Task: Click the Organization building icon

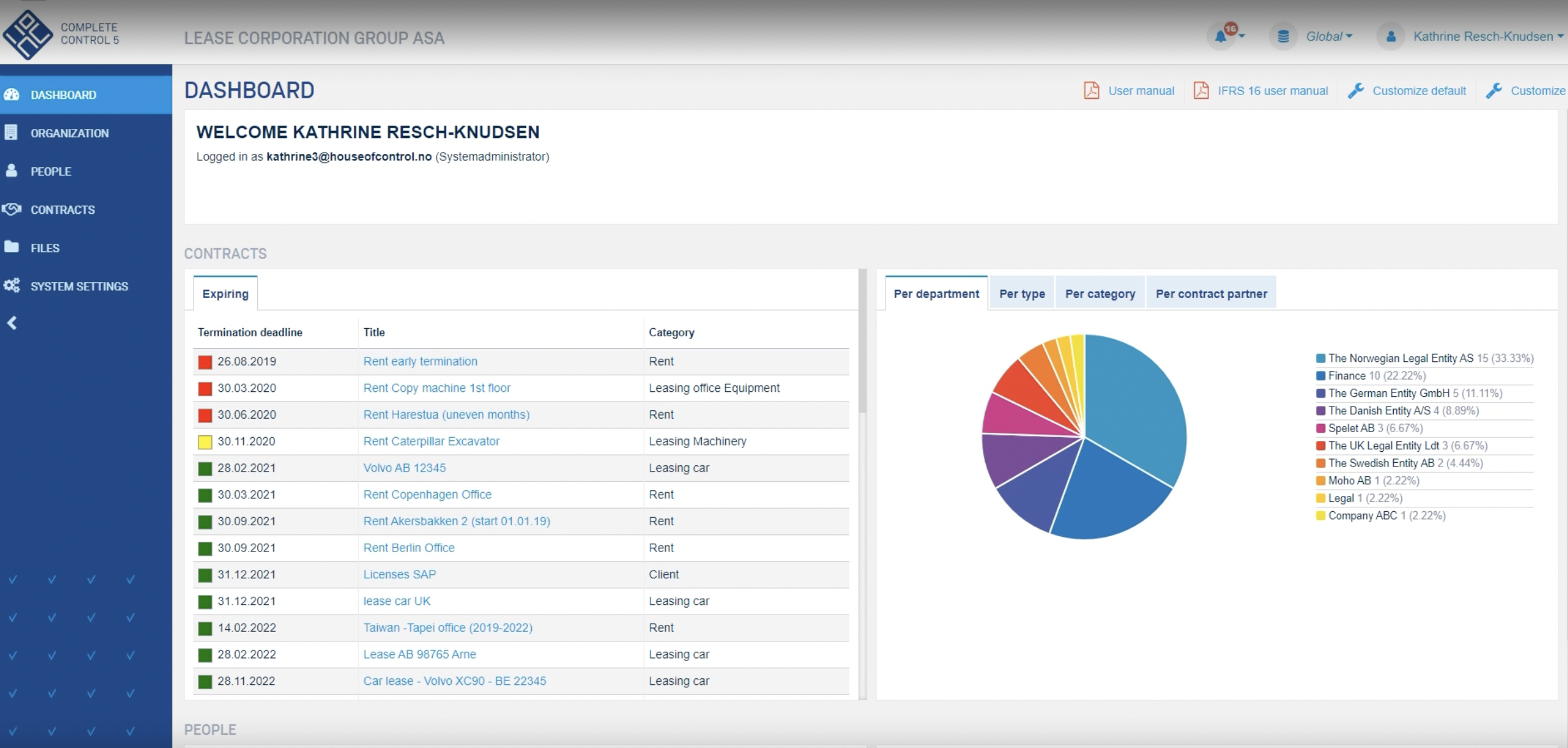Action: (11, 132)
